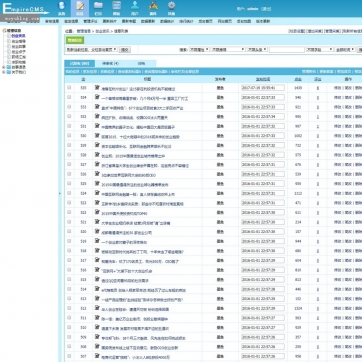Switch to the 归档 tab

click(x=141, y=63)
